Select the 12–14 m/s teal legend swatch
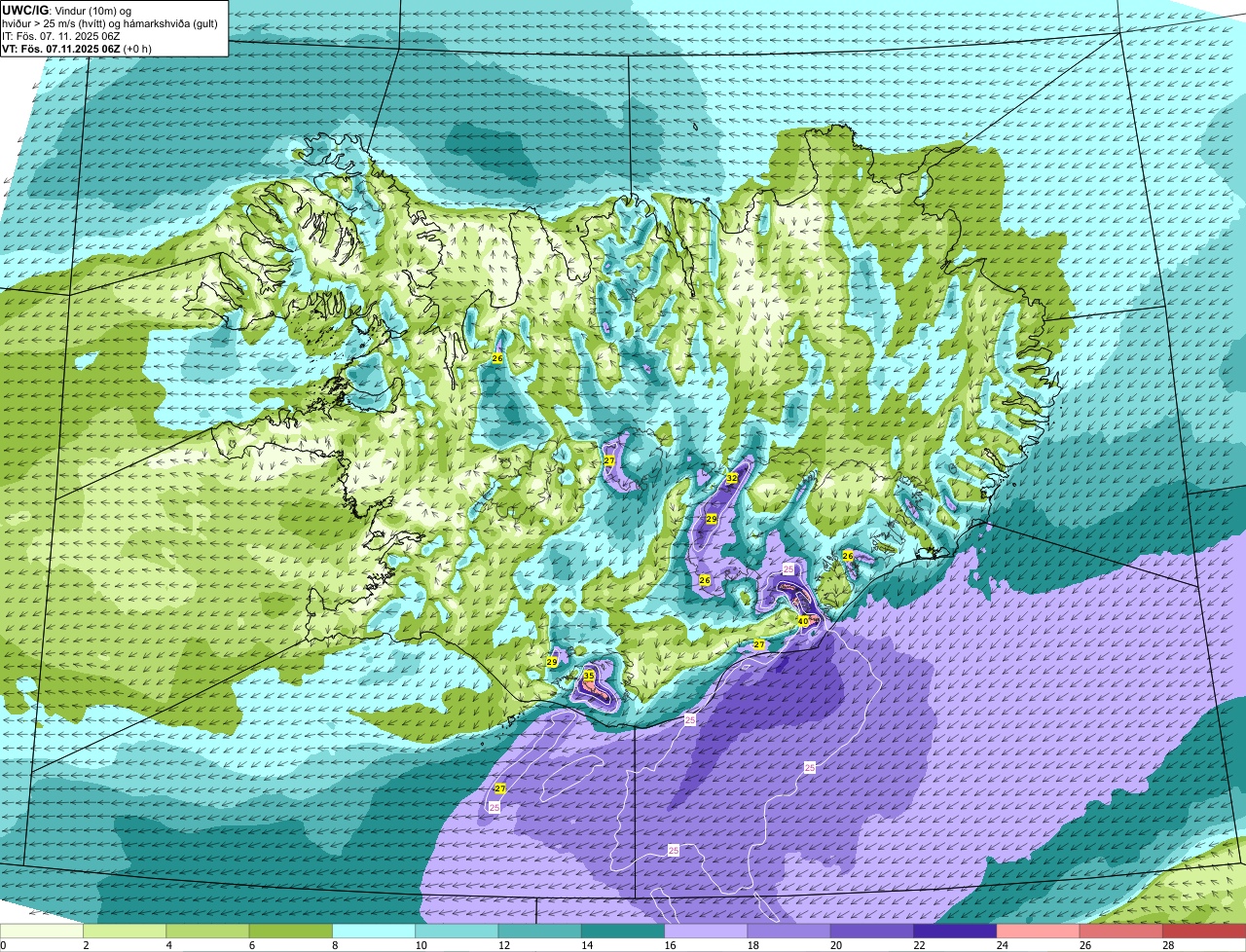This screenshot has height=952, width=1246. 540,931
